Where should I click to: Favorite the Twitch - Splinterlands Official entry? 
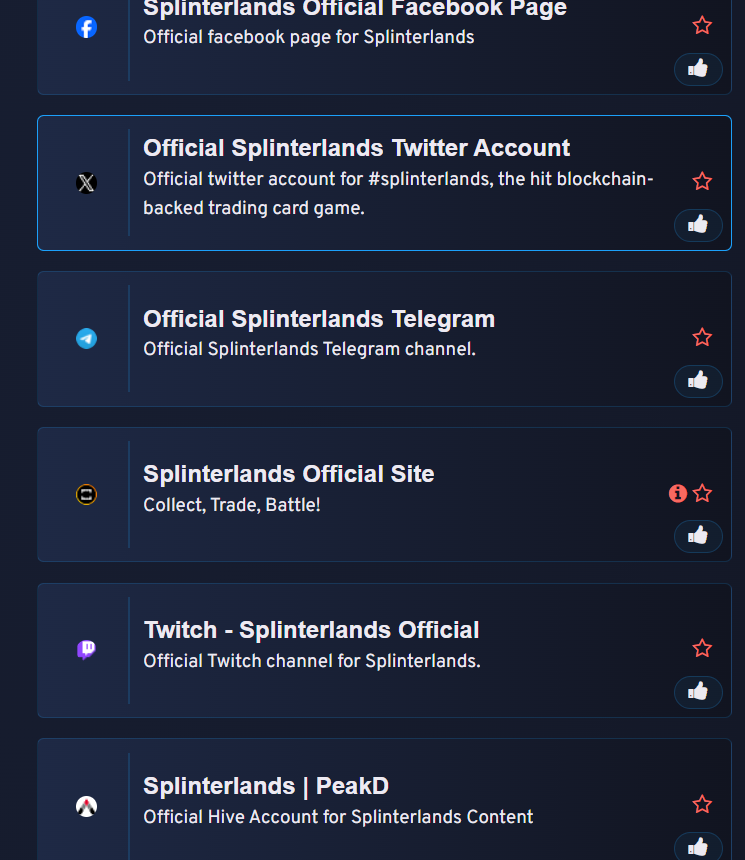point(702,648)
